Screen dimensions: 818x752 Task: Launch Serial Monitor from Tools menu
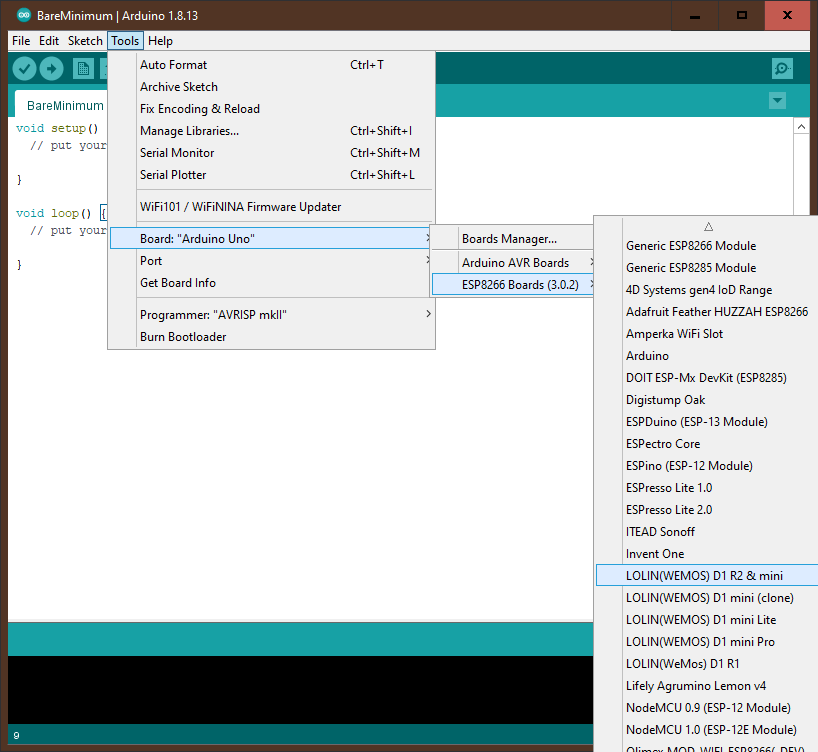(x=271, y=152)
